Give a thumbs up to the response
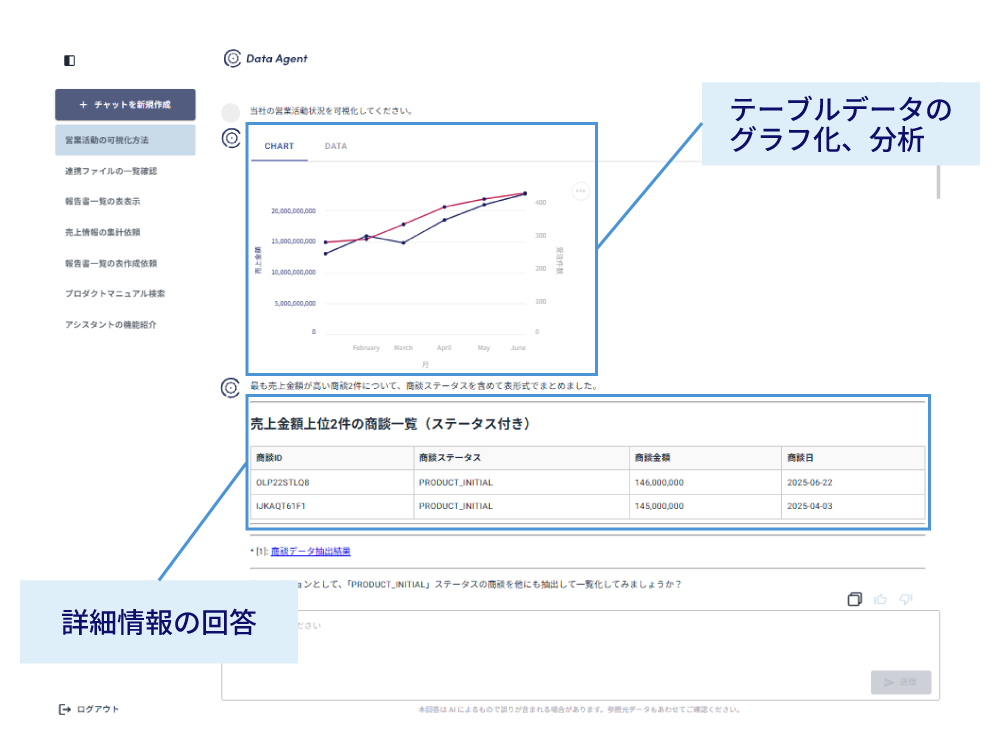This screenshot has width=1000, height=755. tap(881, 598)
